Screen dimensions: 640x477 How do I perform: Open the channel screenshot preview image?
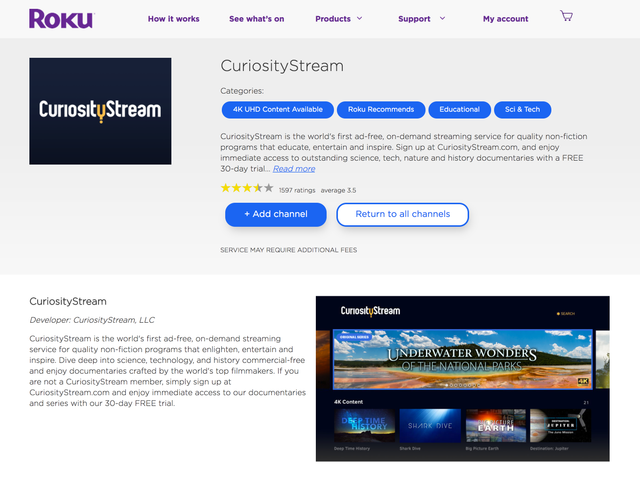462,378
